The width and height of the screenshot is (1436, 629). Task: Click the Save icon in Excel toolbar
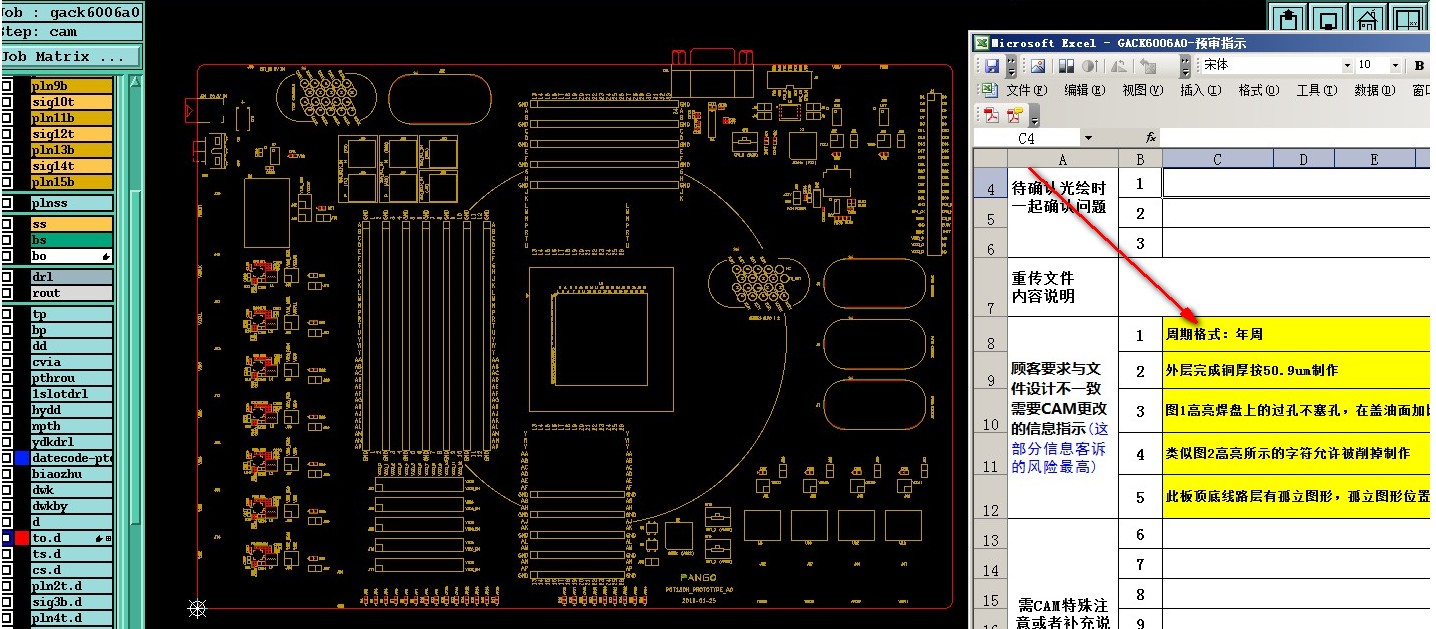[992, 66]
